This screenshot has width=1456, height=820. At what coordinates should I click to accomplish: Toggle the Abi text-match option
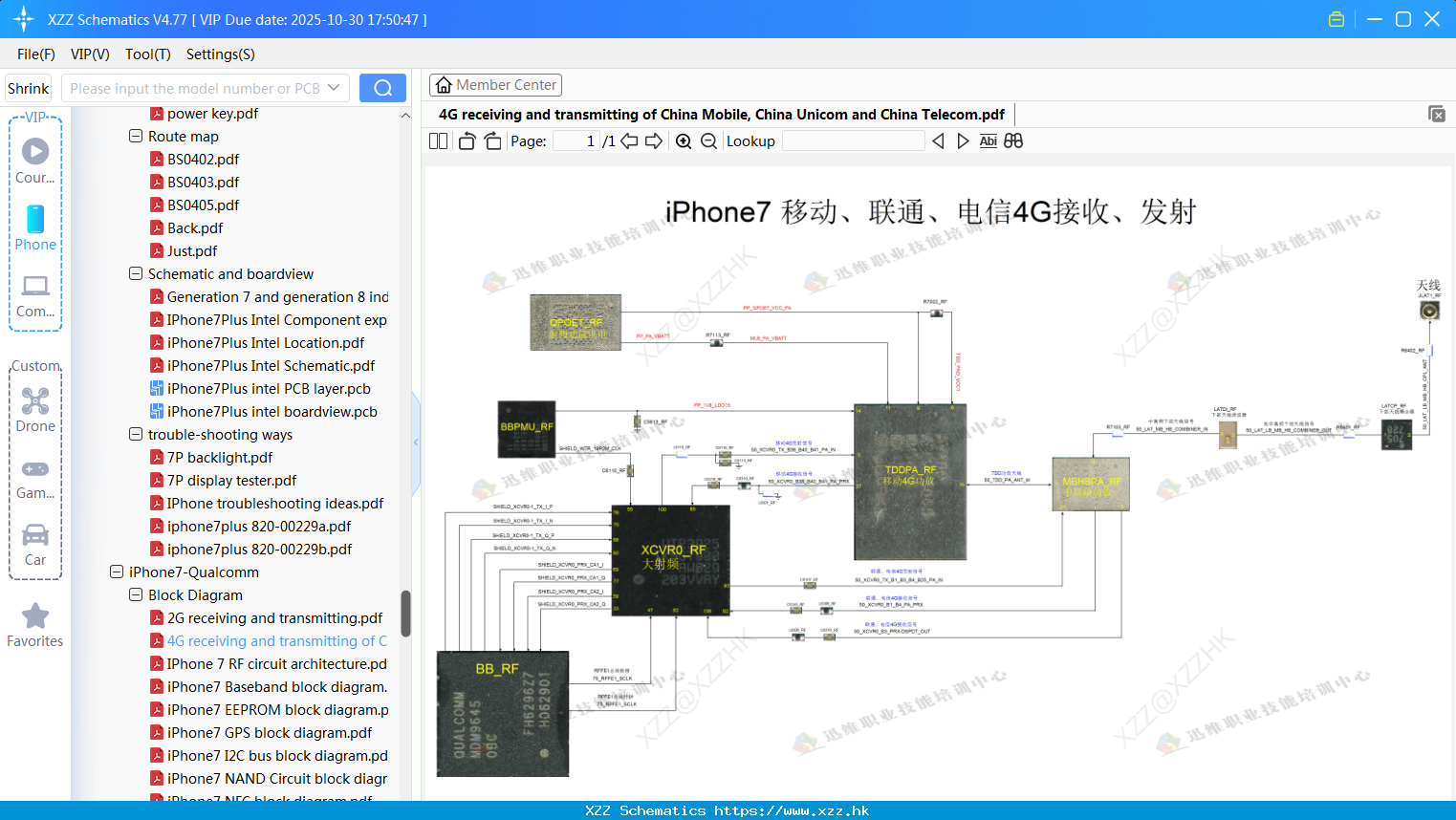pos(989,140)
